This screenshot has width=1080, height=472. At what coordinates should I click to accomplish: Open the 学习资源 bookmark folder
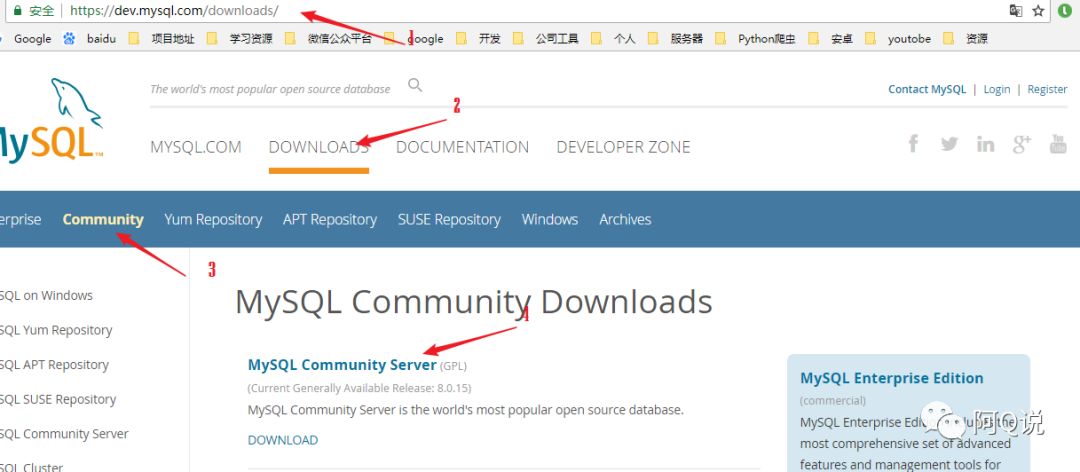240,39
